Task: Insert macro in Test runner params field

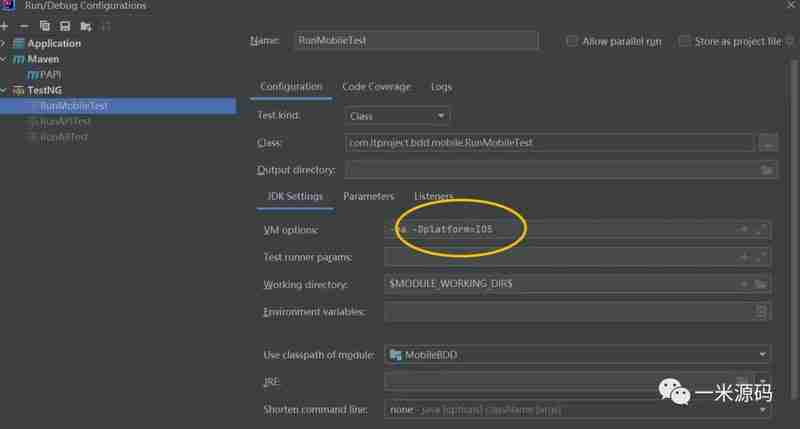Action: click(x=744, y=257)
